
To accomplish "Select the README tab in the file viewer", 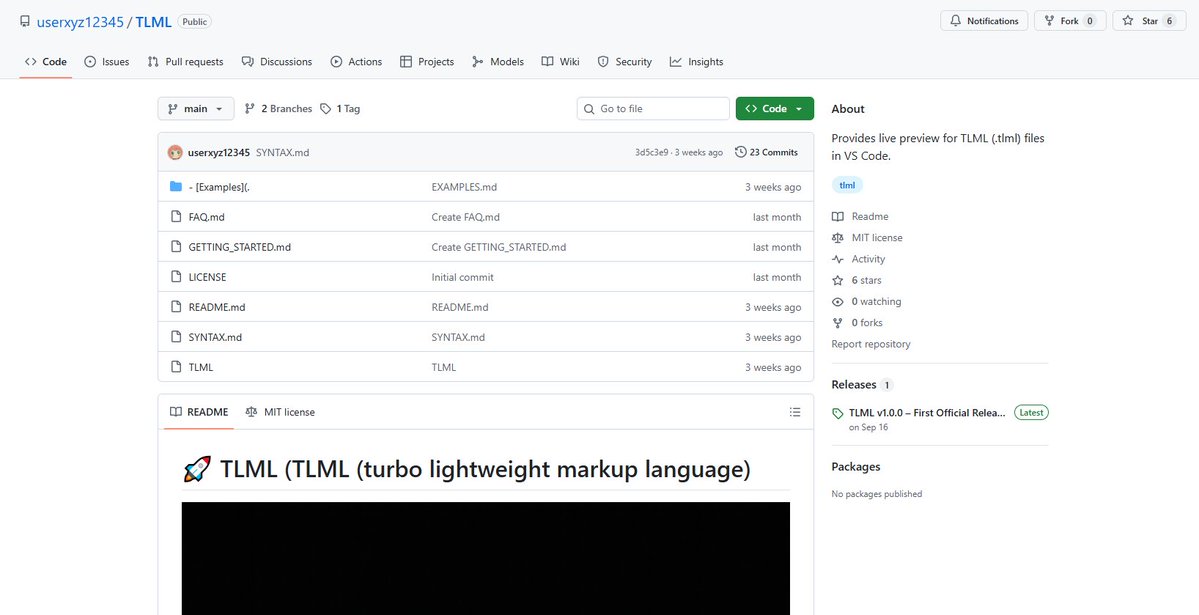I will click(x=199, y=412).
